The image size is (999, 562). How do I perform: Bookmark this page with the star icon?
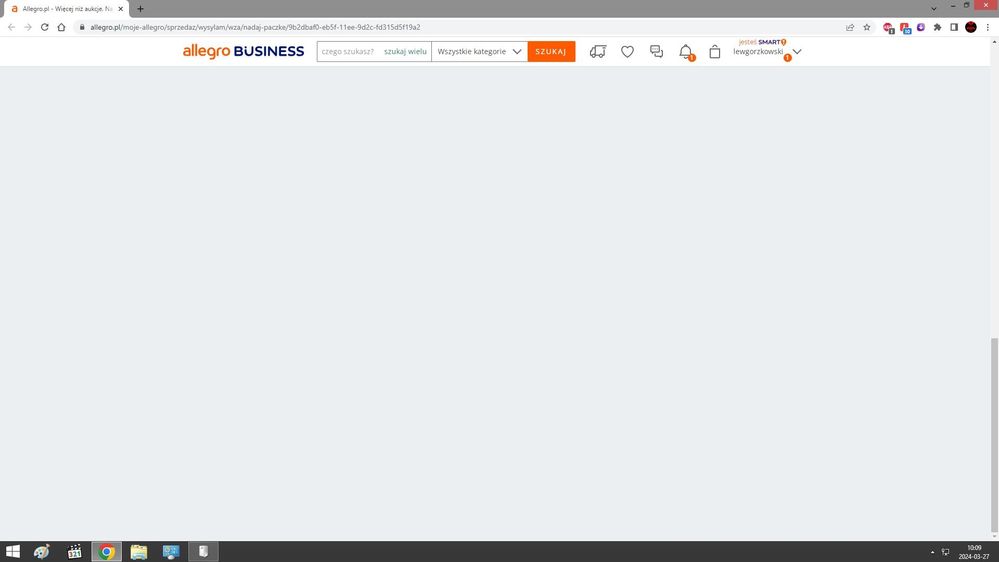click(866, 27)
